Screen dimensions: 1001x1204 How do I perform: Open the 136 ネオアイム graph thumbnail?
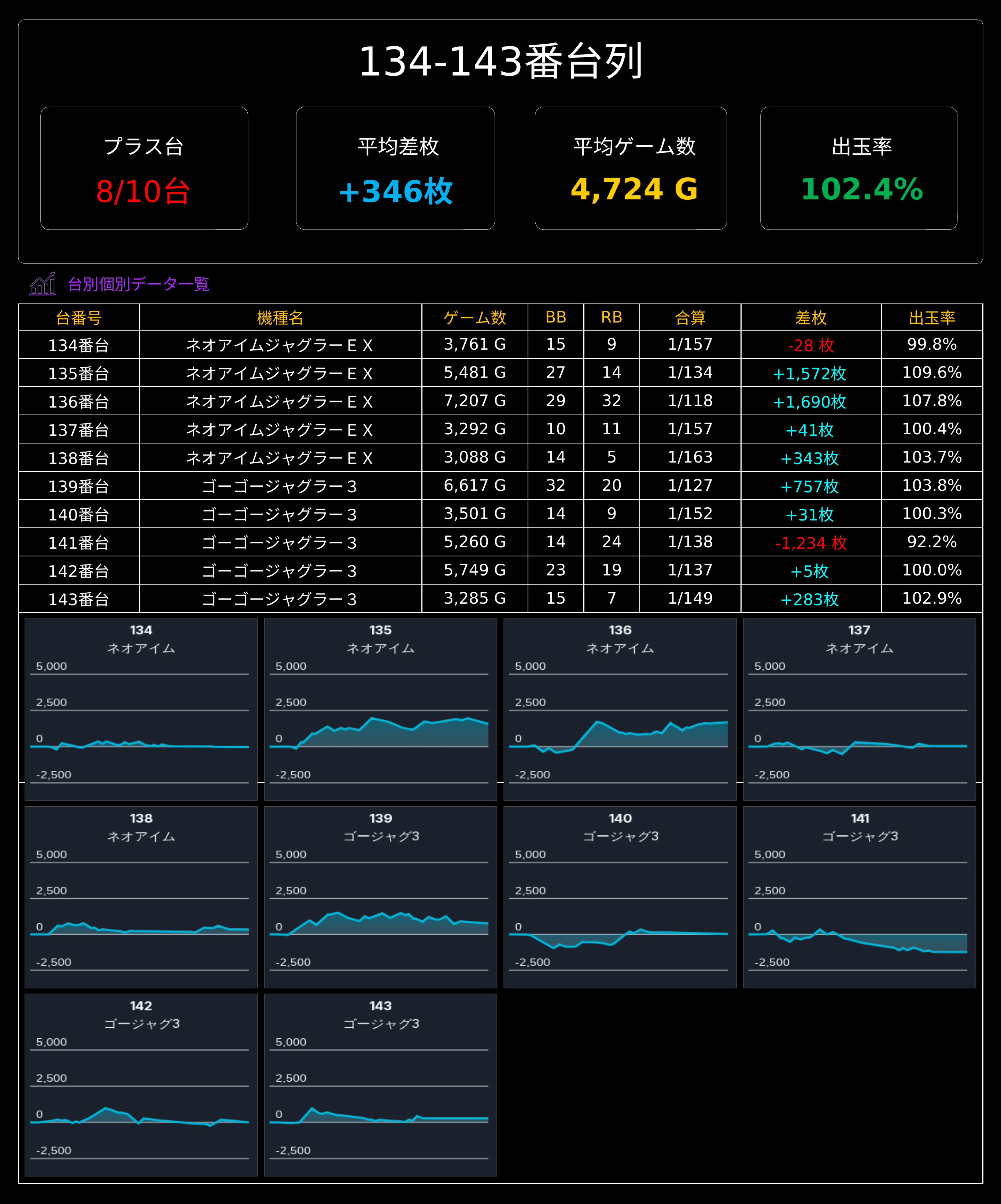pyautogui.click(x=620, y=708)
